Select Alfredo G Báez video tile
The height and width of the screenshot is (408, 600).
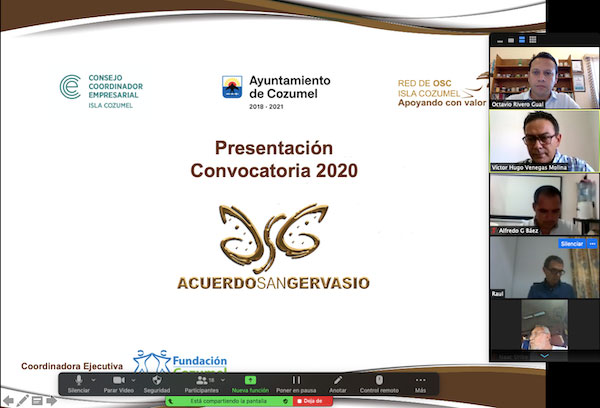[544, 204]
